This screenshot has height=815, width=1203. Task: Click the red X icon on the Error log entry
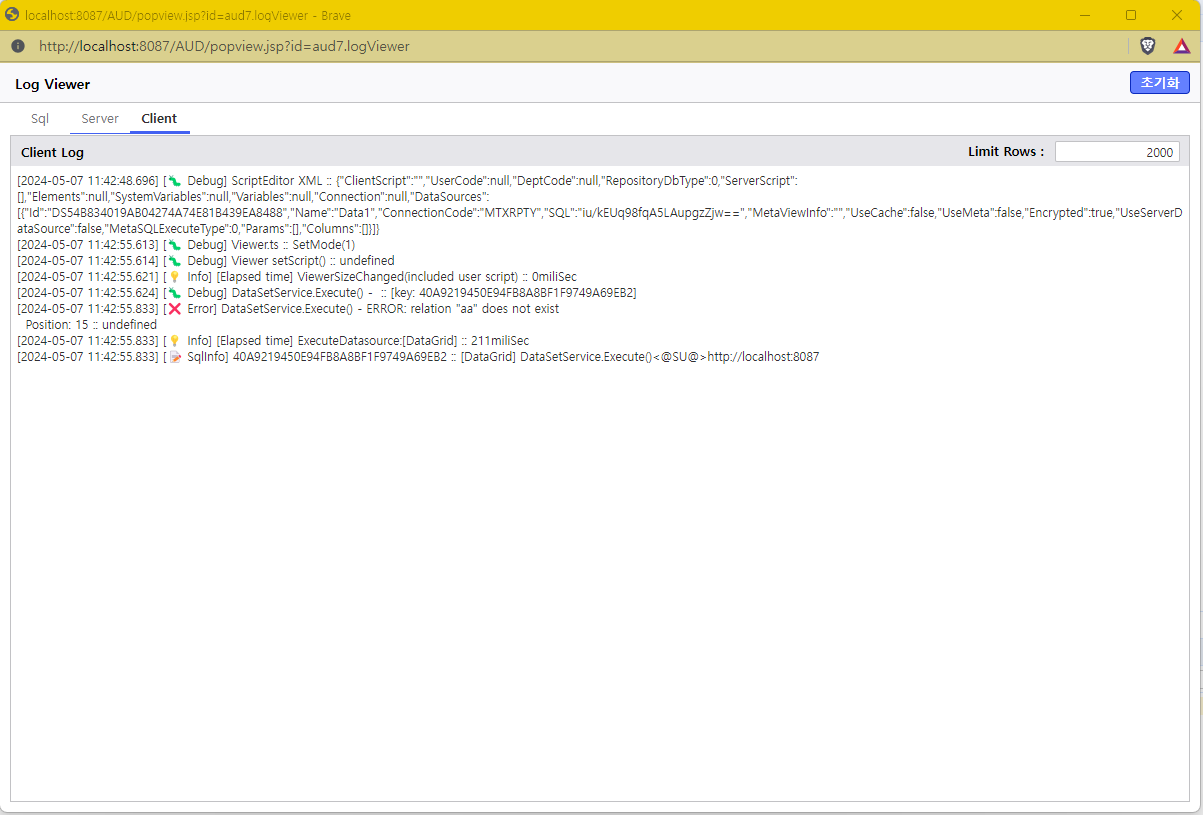point(175,309)
